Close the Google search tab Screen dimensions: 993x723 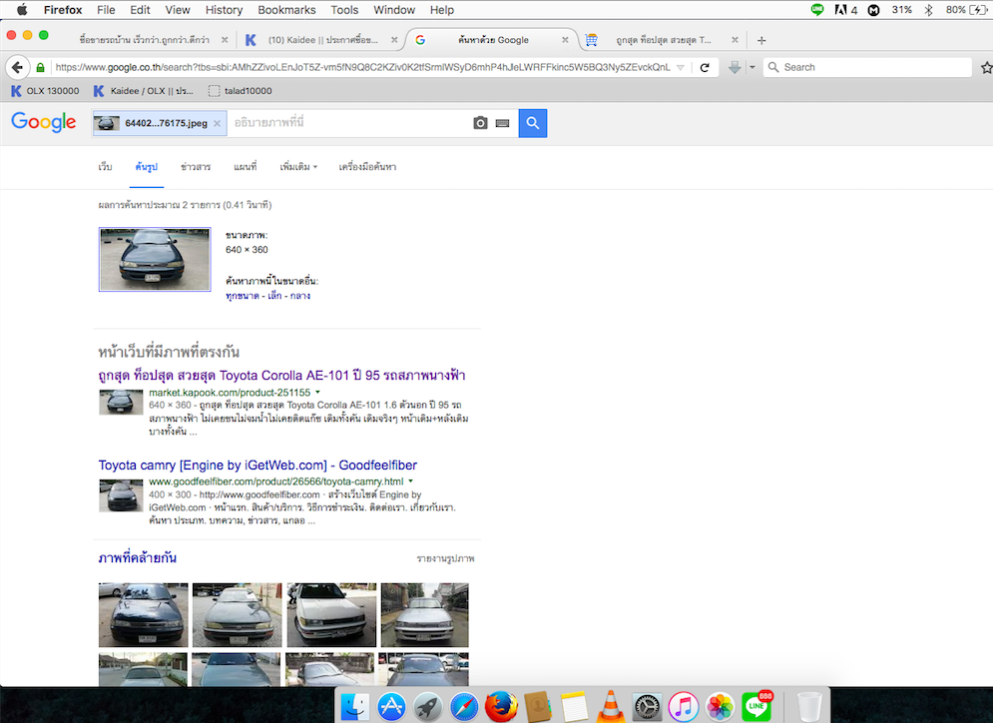coord(565,40)
